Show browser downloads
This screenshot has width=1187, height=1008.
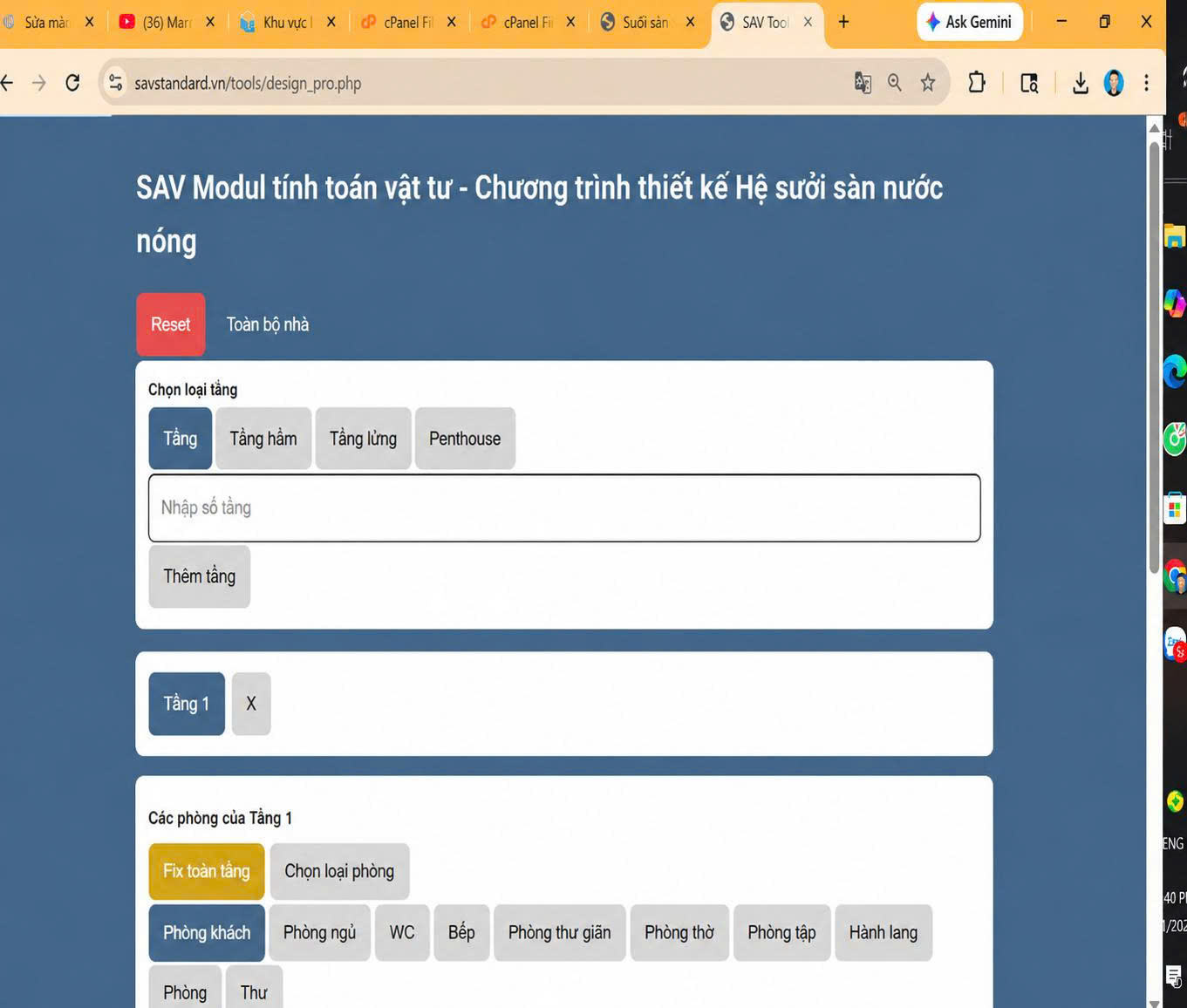coord(1080,83)
